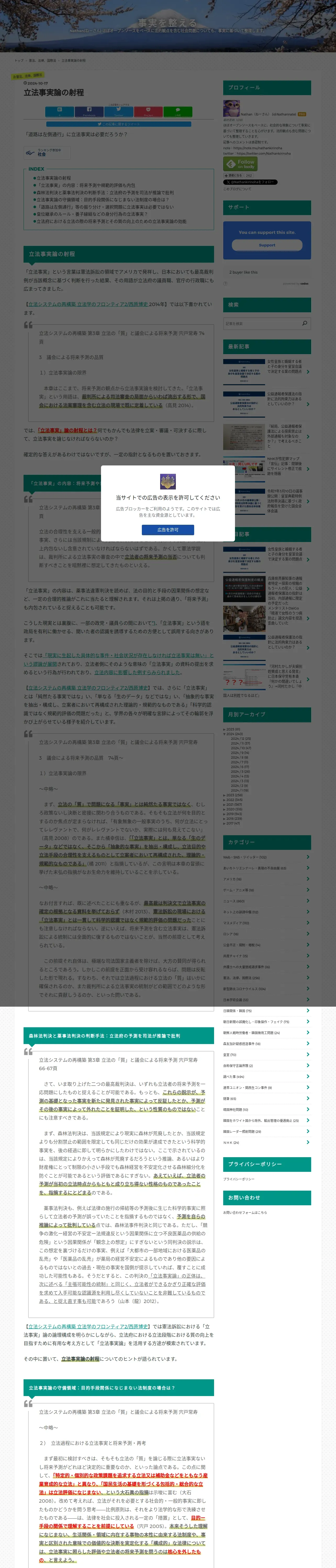Click the green Follow on feedly button

(x=240, y=164)
